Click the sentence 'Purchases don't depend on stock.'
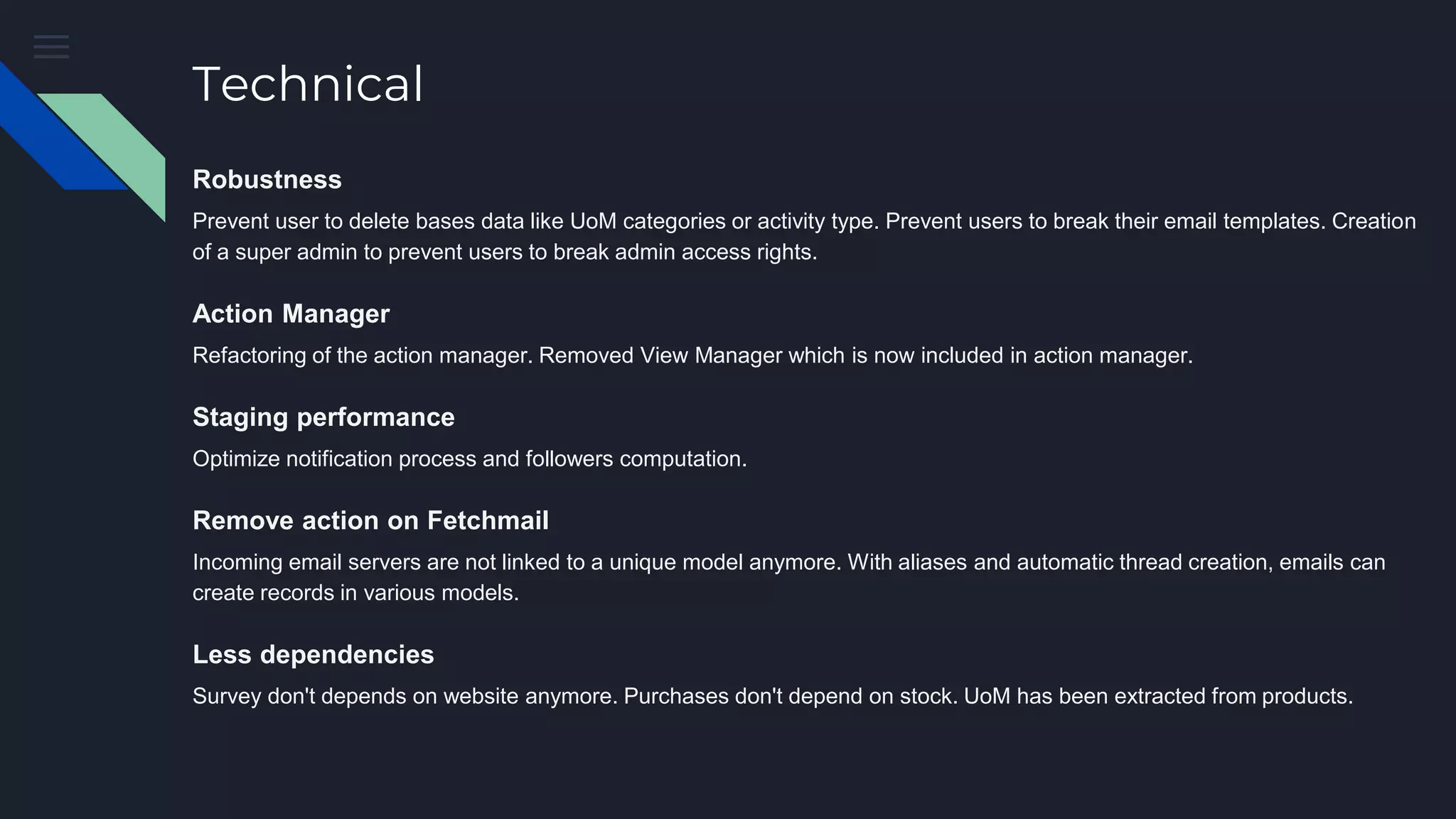This screenshot has height=819, width=1456. (x=791, y=697)
